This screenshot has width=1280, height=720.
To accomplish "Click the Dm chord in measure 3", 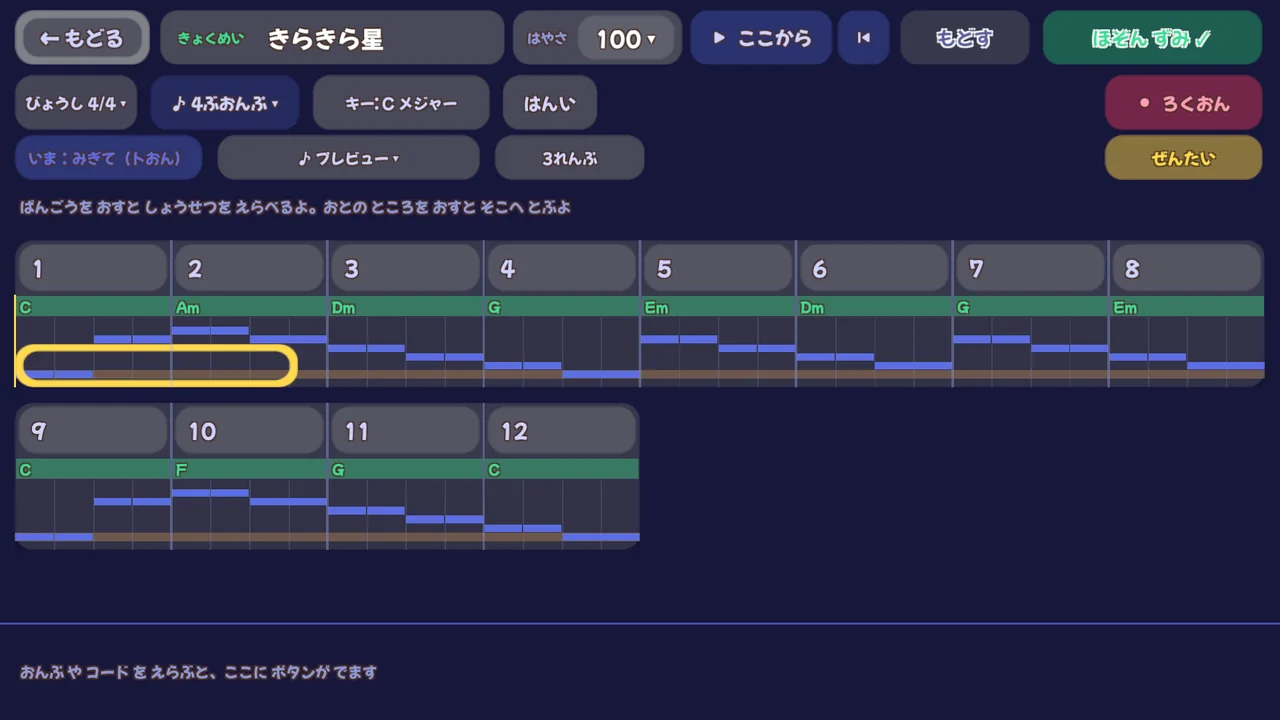I will [x=406, y=307].
